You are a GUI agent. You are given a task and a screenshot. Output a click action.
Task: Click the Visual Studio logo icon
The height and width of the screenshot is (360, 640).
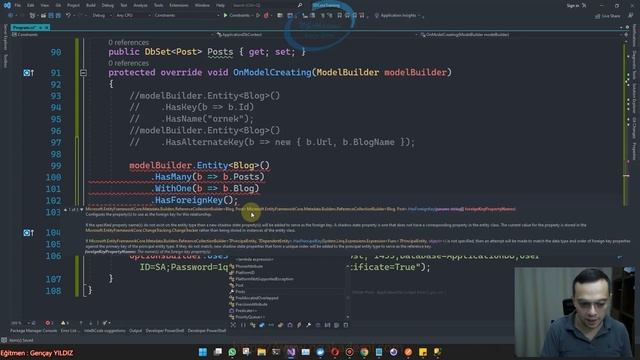pyautogui.click(x=7, y=5)
